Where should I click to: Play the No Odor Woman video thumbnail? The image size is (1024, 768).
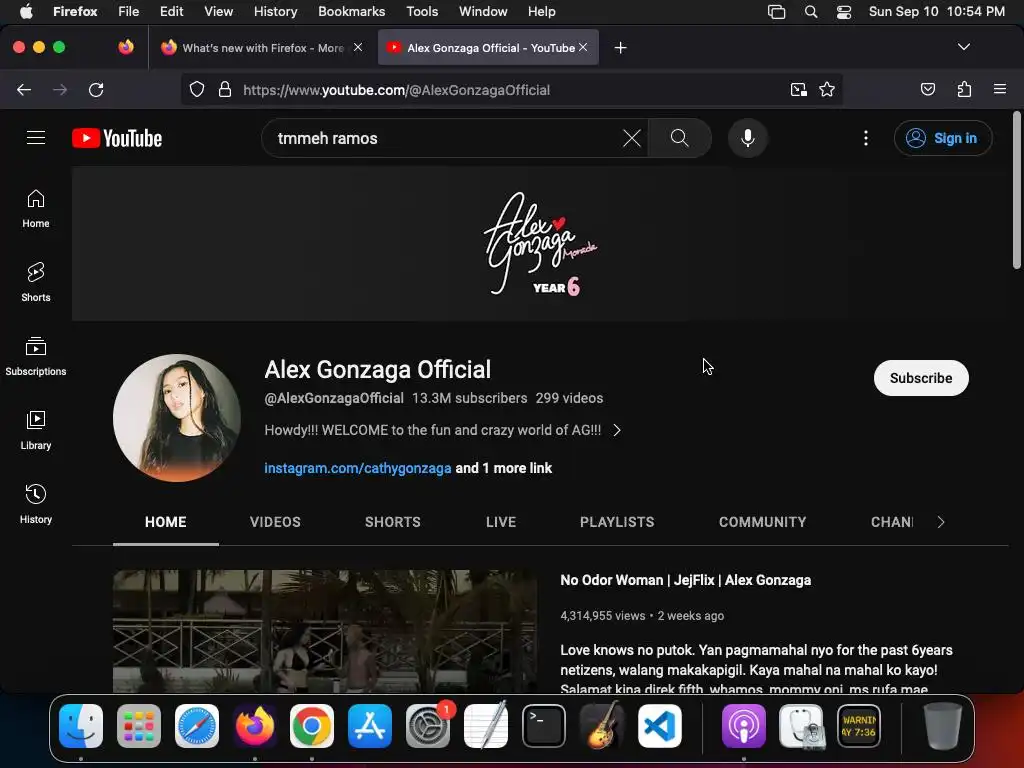tap(325, 631)
